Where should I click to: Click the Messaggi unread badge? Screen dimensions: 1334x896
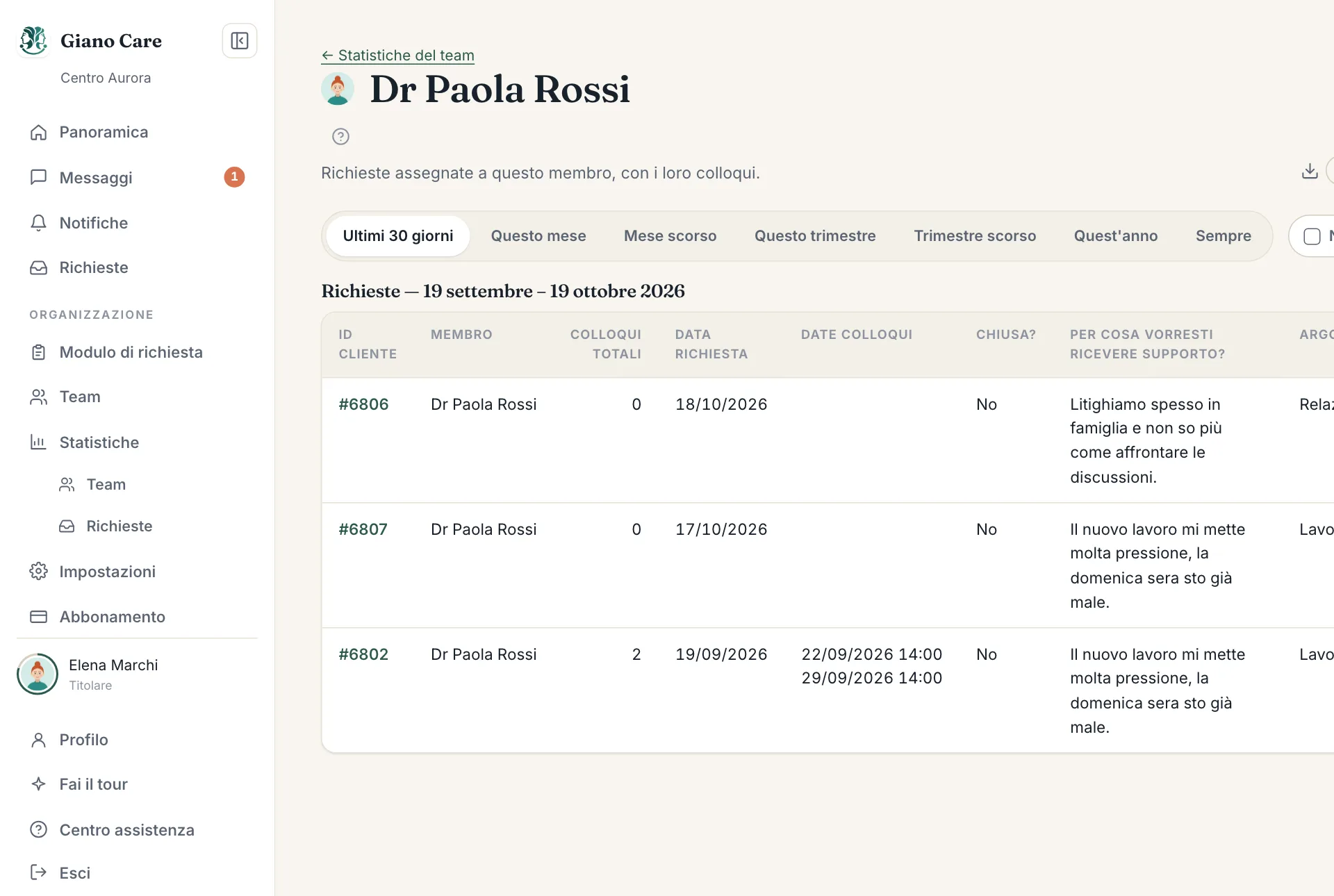(x=234, y=177)
